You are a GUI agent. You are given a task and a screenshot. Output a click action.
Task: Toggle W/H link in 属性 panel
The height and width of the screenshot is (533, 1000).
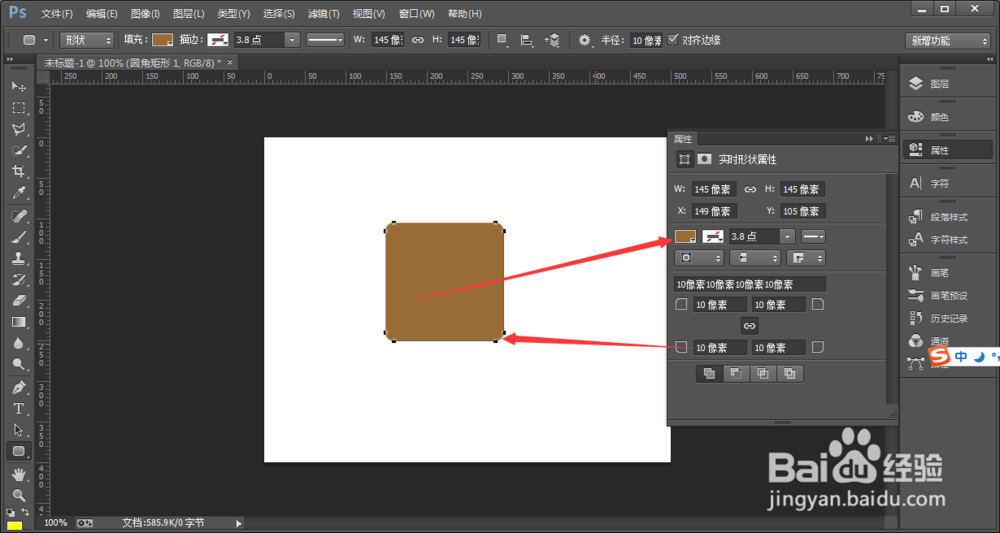(x=751, y=189)
